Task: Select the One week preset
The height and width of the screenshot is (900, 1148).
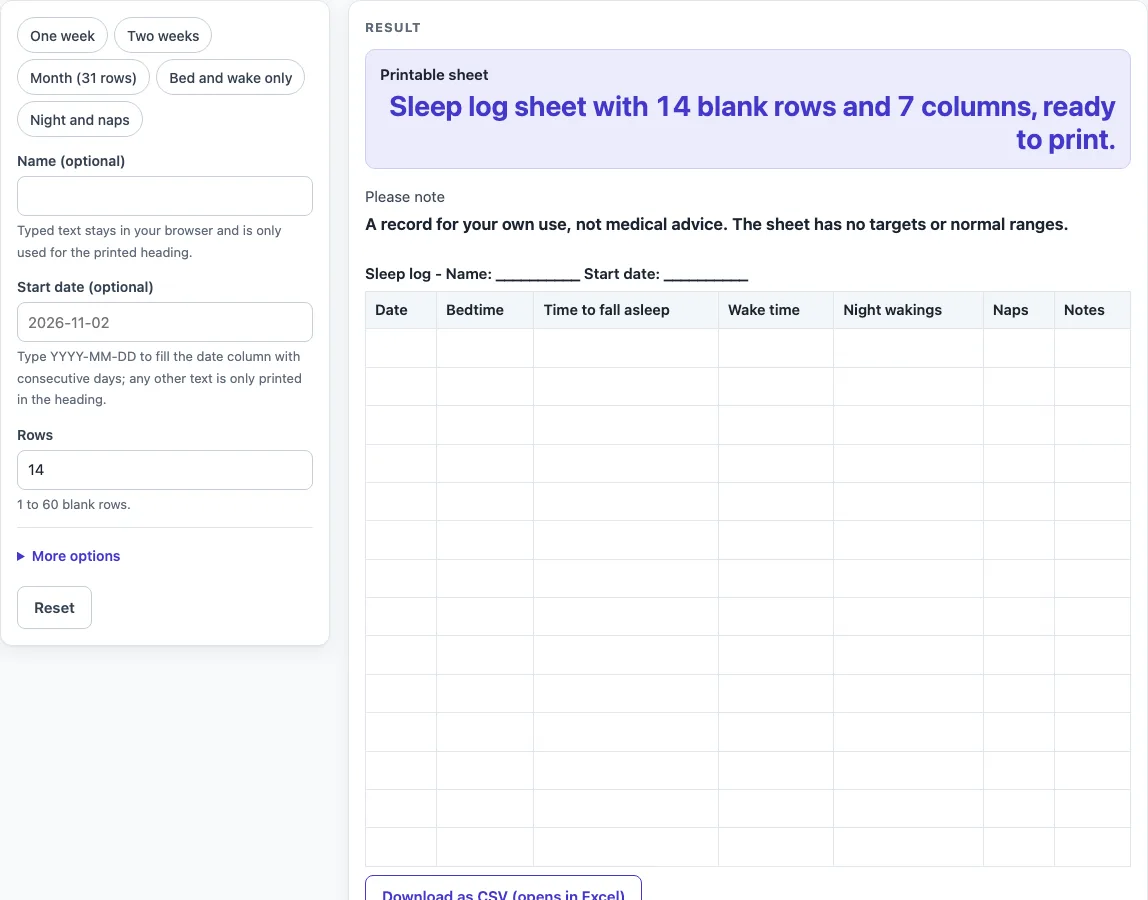Action: [62, 36]
